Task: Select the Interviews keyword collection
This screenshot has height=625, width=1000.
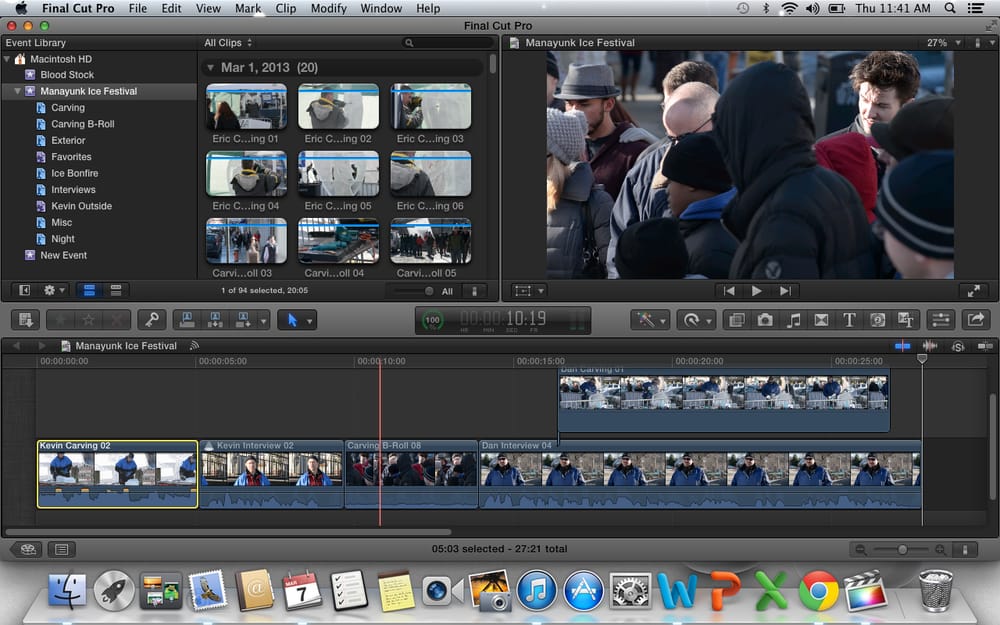Action: (x=73, y=189)
